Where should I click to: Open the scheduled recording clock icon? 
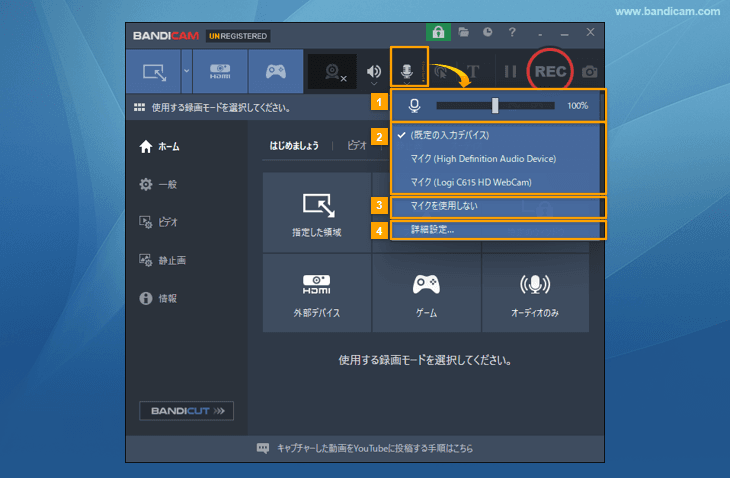[487, 32]
